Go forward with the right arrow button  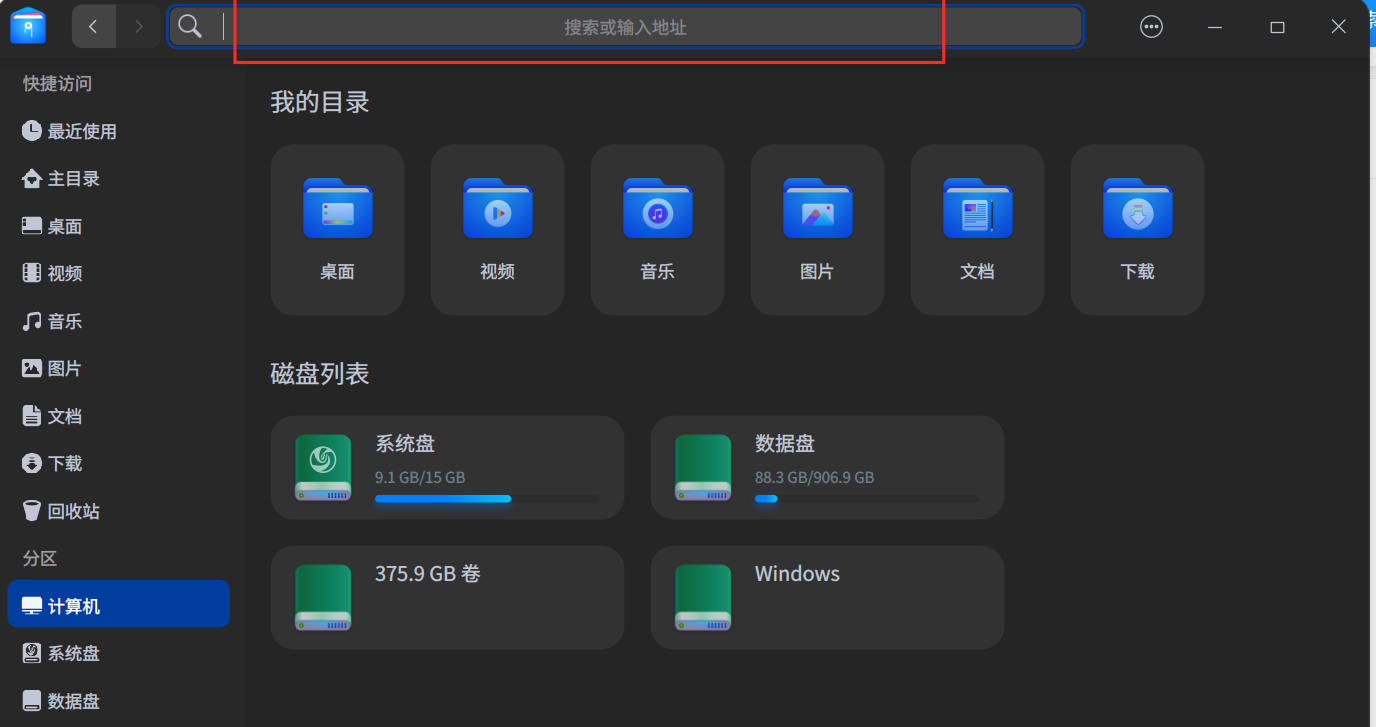(x=138, y=27)
